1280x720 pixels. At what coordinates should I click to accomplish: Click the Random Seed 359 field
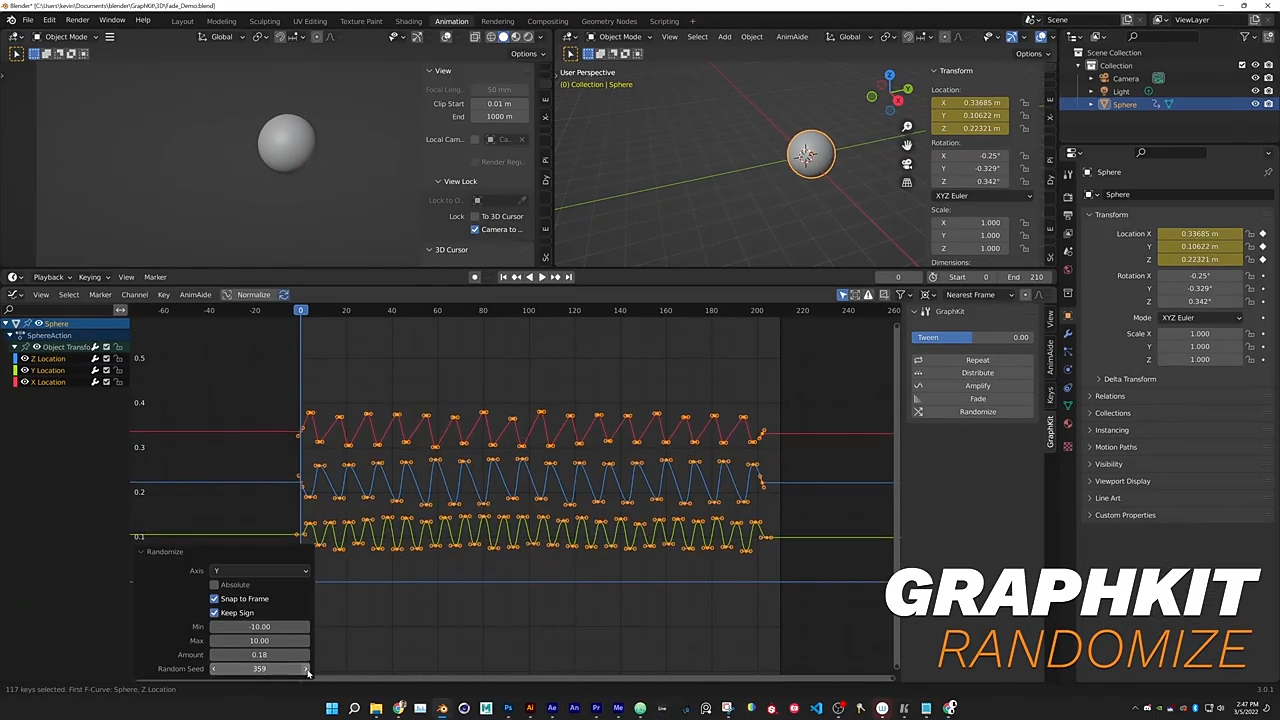pyautogui.click(x=259, y=669)
